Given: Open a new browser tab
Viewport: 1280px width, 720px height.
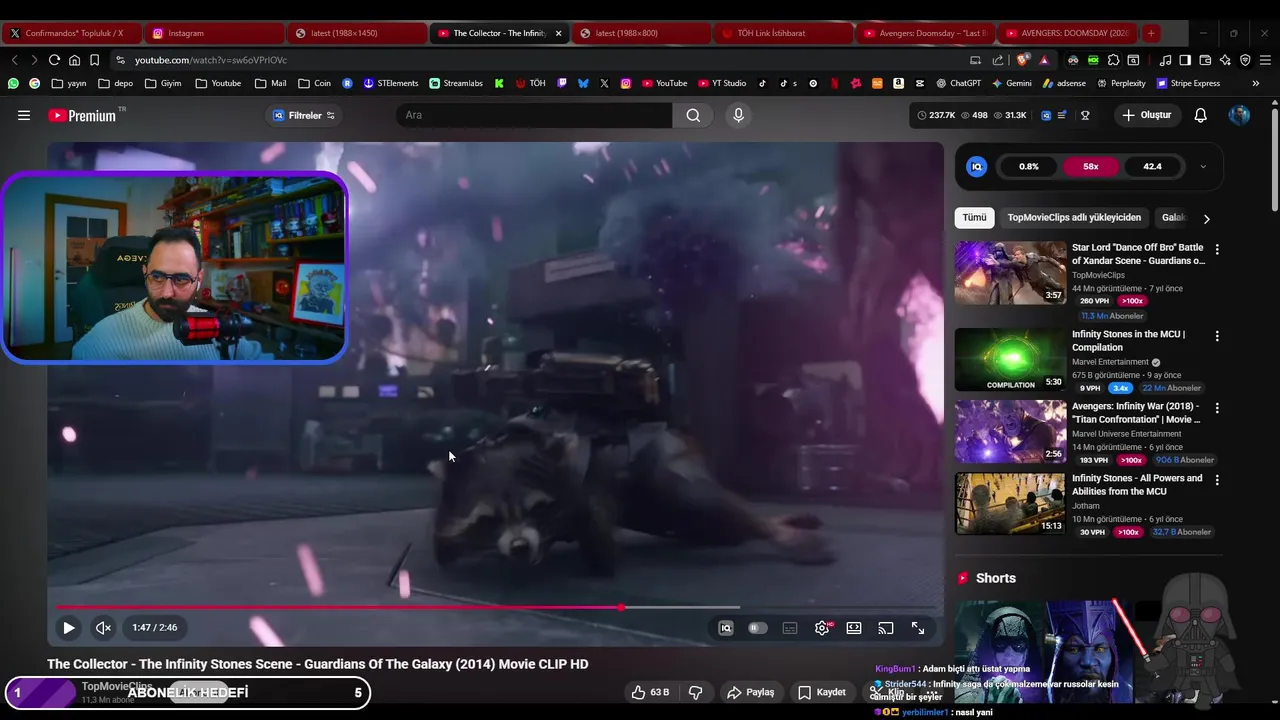Looking at the screenshot, I should pos(1151,33).
